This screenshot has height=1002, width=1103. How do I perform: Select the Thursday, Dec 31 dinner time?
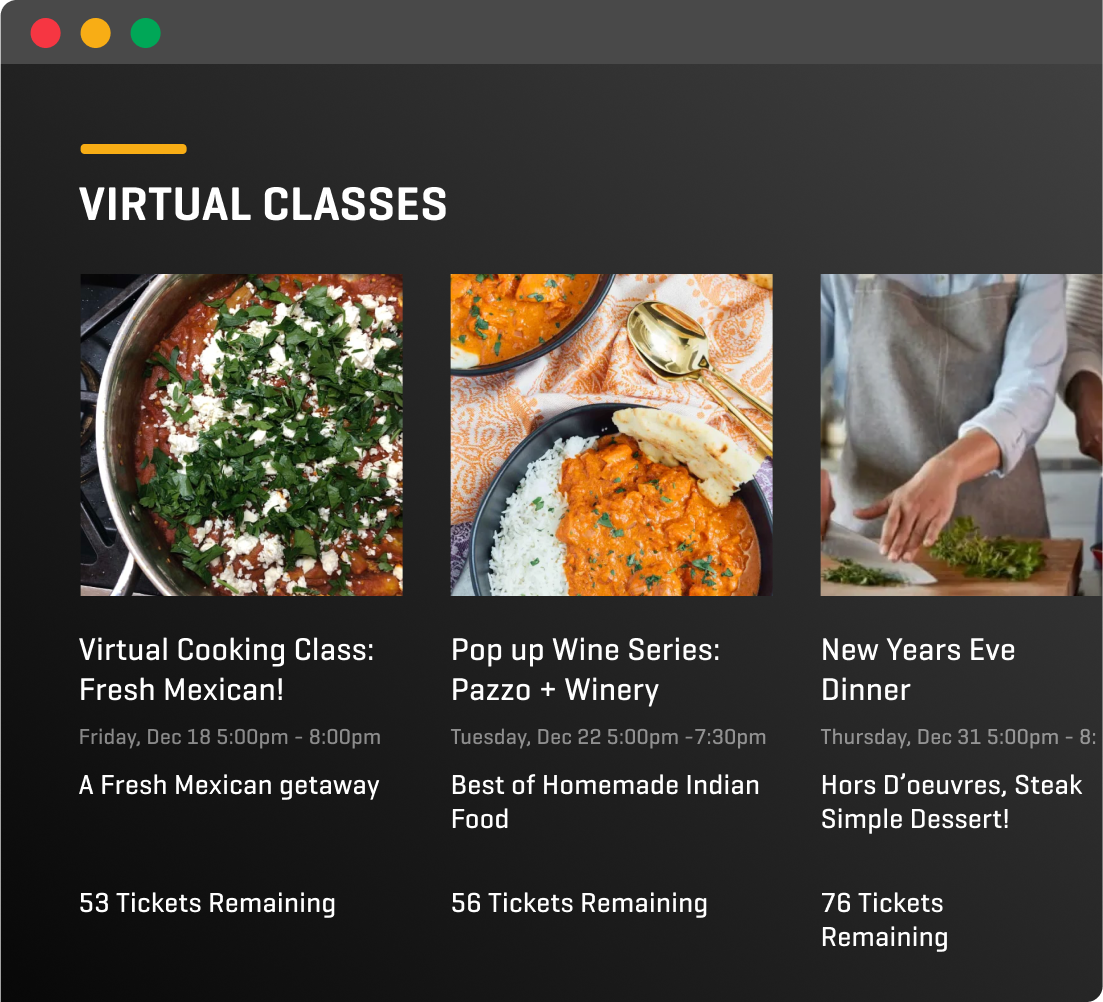pos(959,737)
